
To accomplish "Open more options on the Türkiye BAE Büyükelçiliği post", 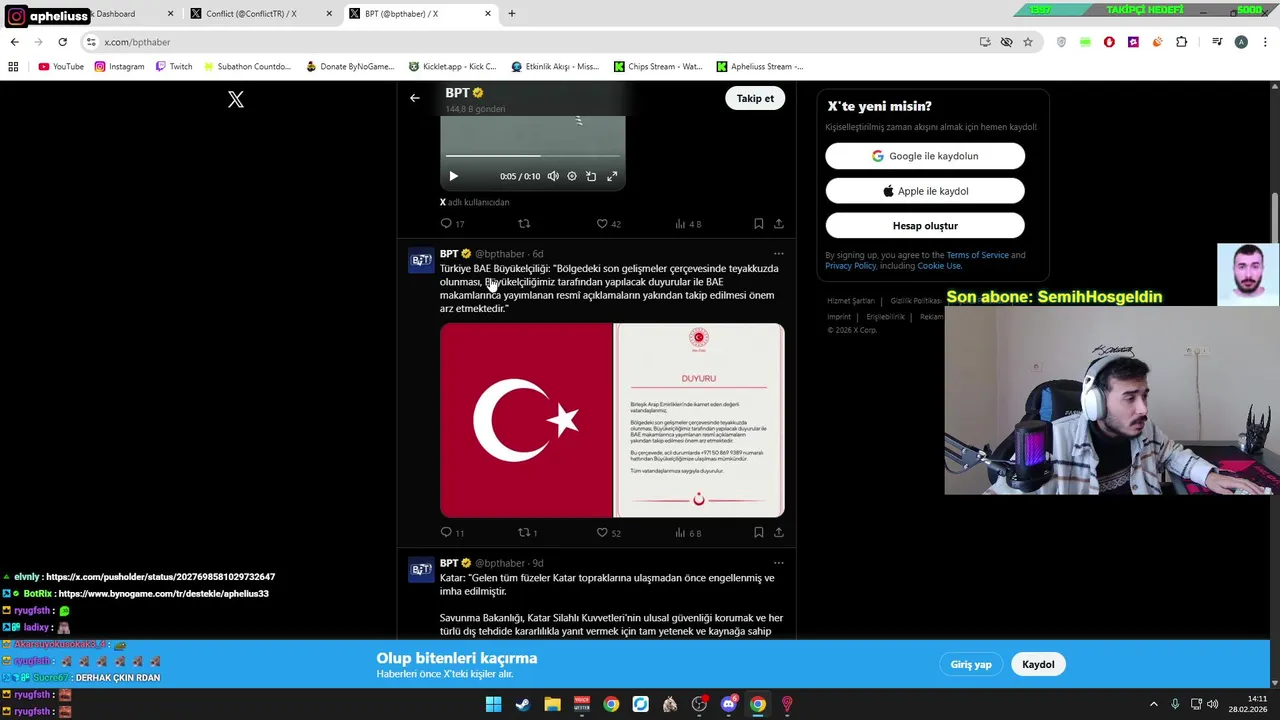I will 779,254.
